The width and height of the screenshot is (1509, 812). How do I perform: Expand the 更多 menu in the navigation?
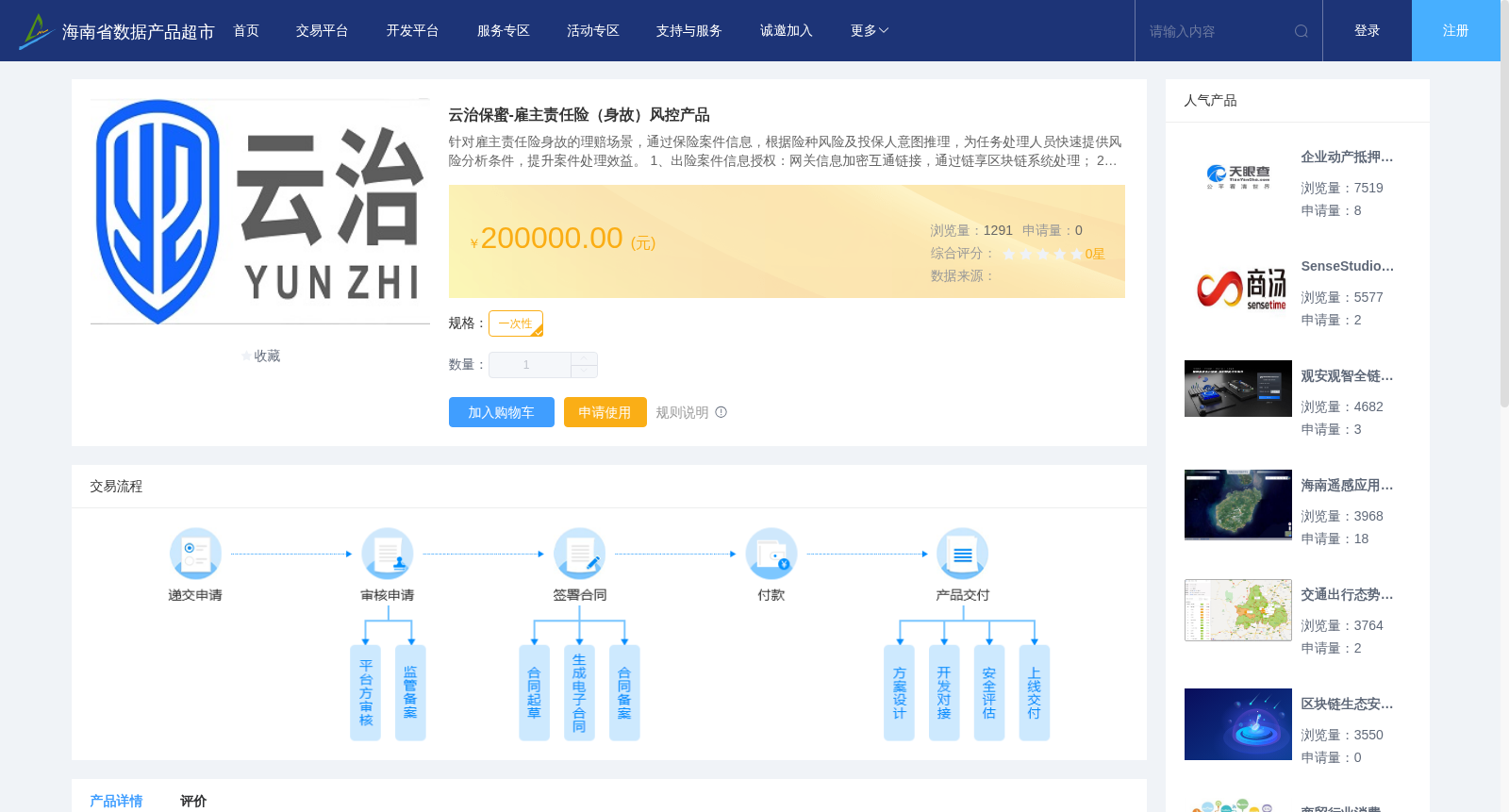coord(870,31)
